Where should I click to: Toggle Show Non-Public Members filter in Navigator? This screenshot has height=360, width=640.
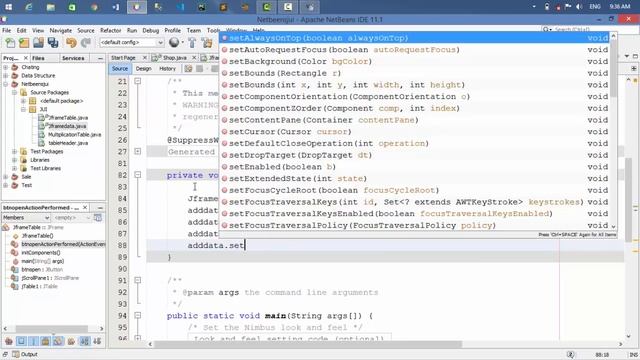[46, 341]
